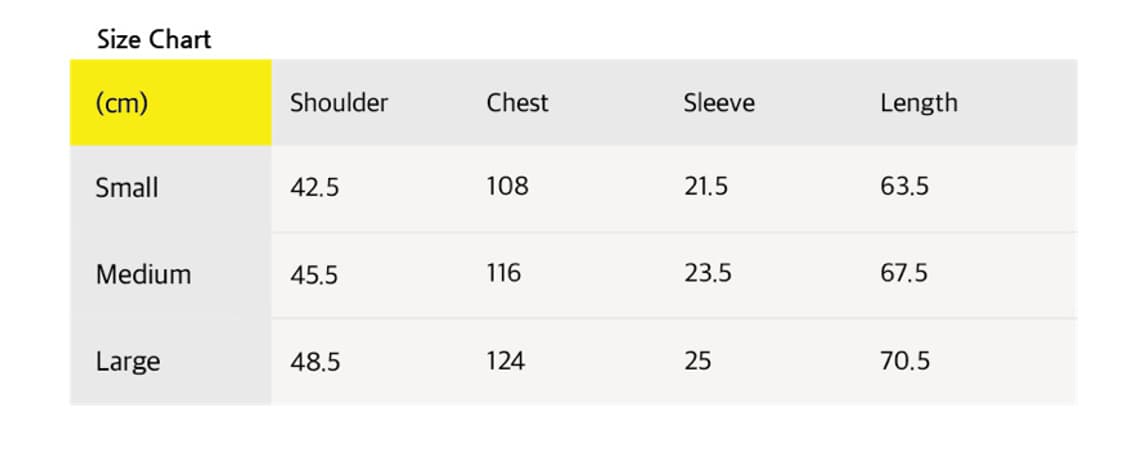Click Small length value 63.5
Viewport: 1125px width, 476px height.
pyautogui.click(x=905, y=187)
